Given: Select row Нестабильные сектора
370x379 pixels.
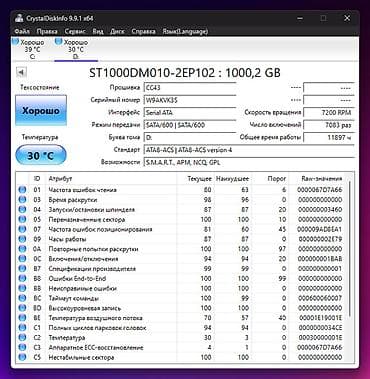Looking at the screenshot, I should pos(181,357).
